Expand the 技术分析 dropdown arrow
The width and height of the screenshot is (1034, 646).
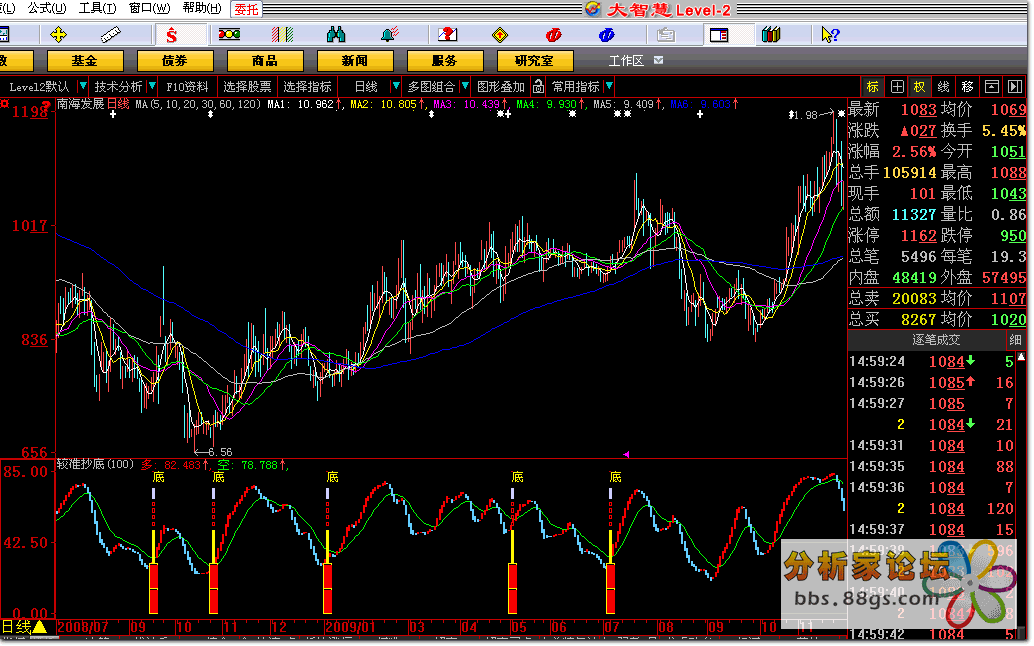click(x=152, y=86)
